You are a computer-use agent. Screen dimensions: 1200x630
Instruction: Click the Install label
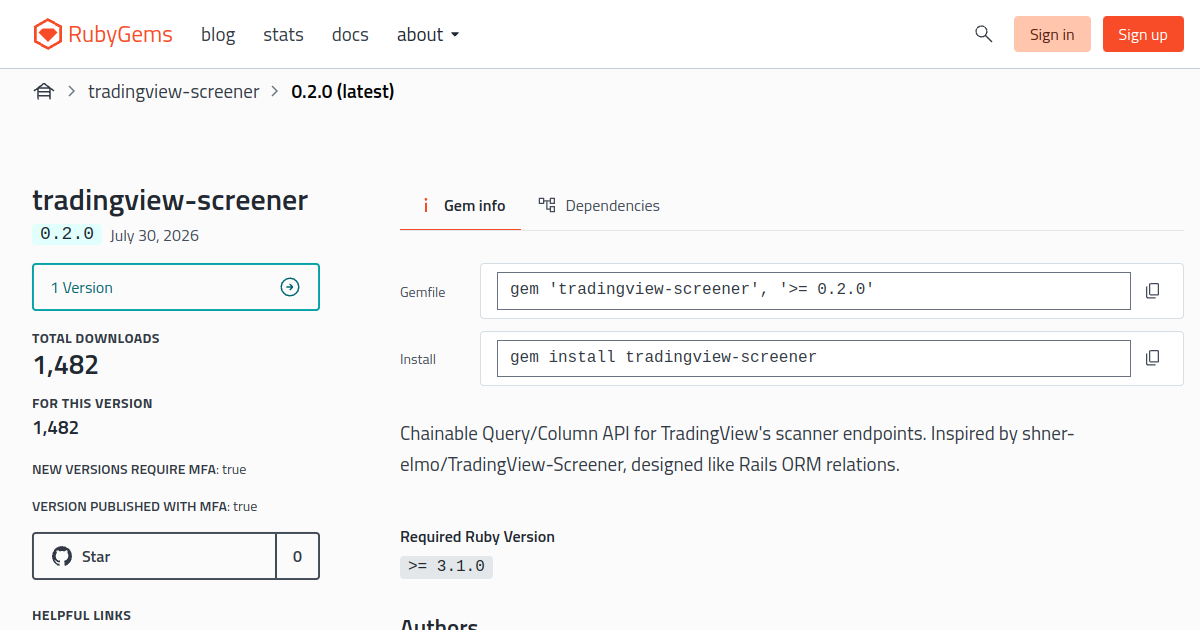(x=418, y=359)
